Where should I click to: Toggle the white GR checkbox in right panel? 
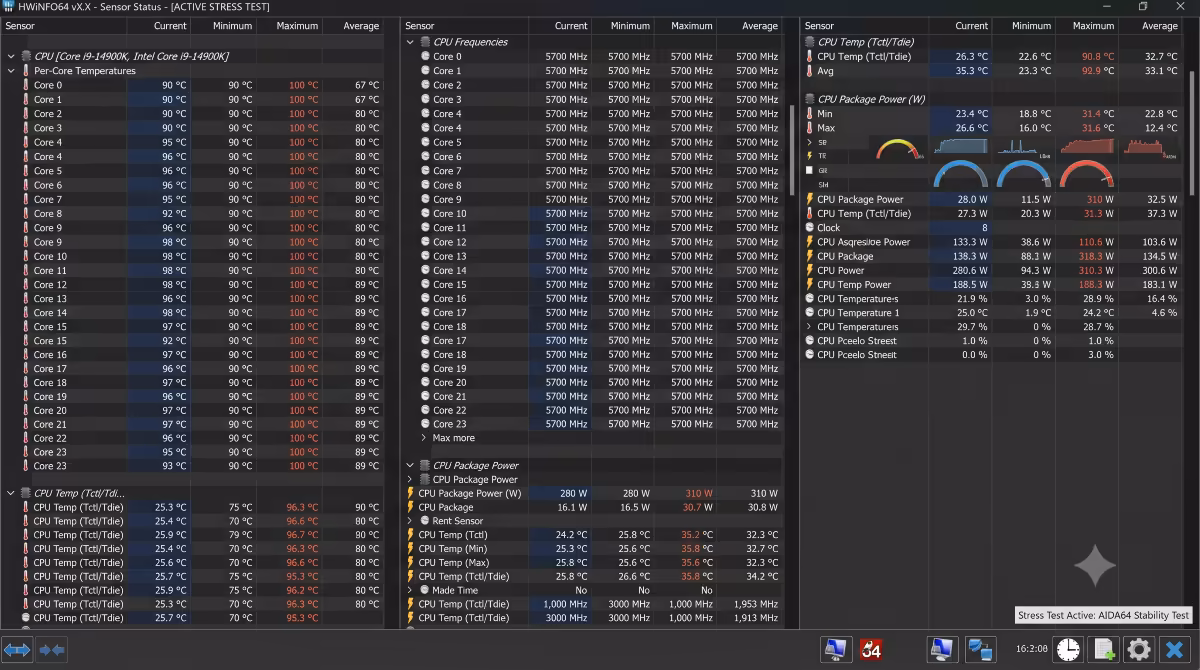(810, 170)
